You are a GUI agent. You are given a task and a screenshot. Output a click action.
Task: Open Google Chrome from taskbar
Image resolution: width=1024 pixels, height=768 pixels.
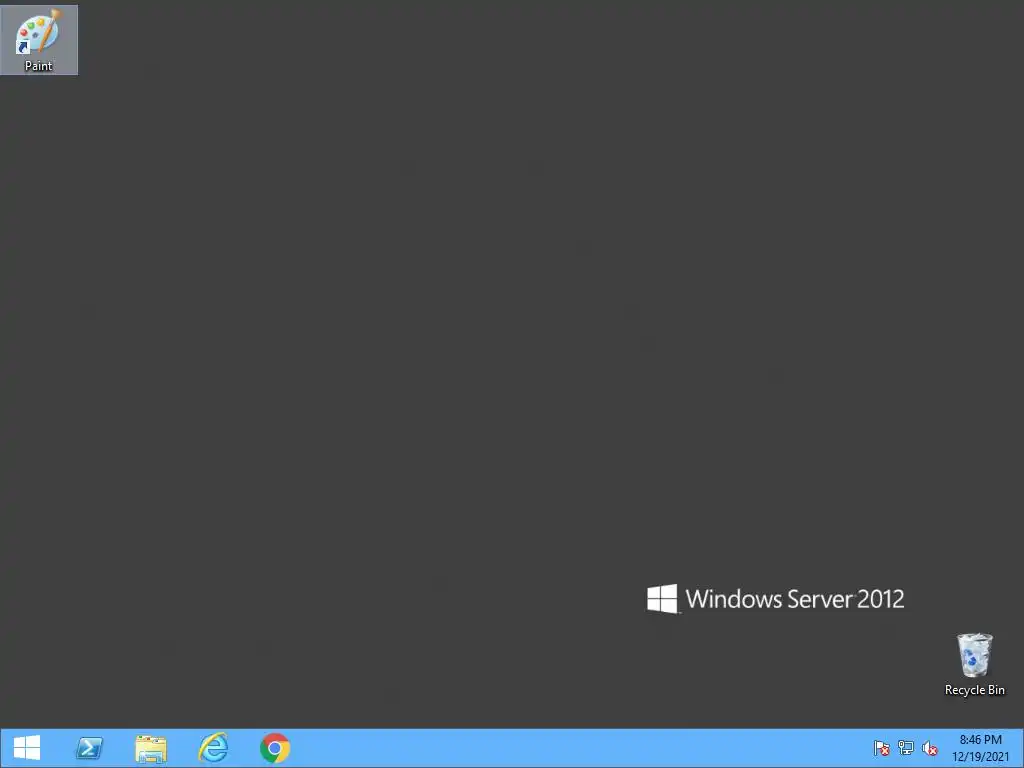click(275, 748)
